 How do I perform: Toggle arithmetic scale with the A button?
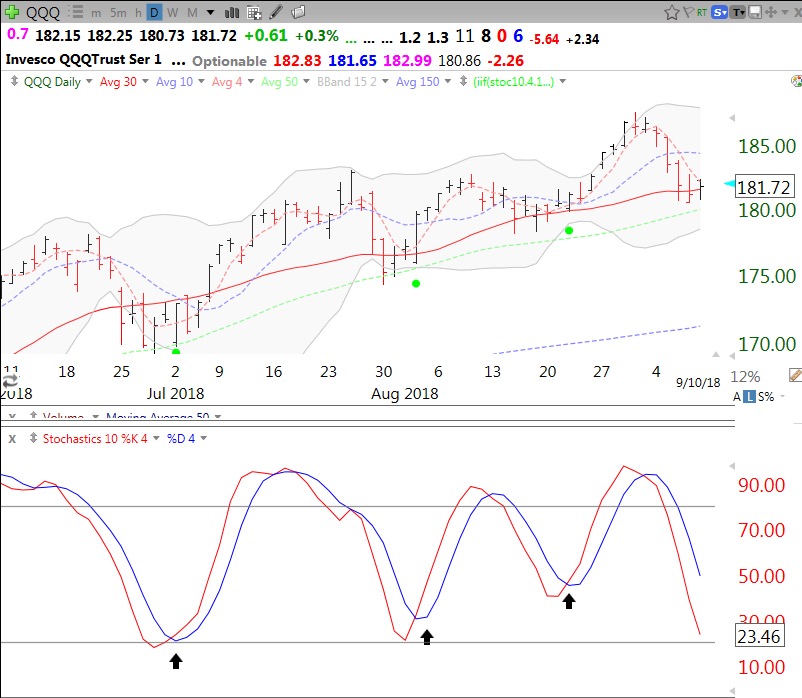[x=737, y=397]
